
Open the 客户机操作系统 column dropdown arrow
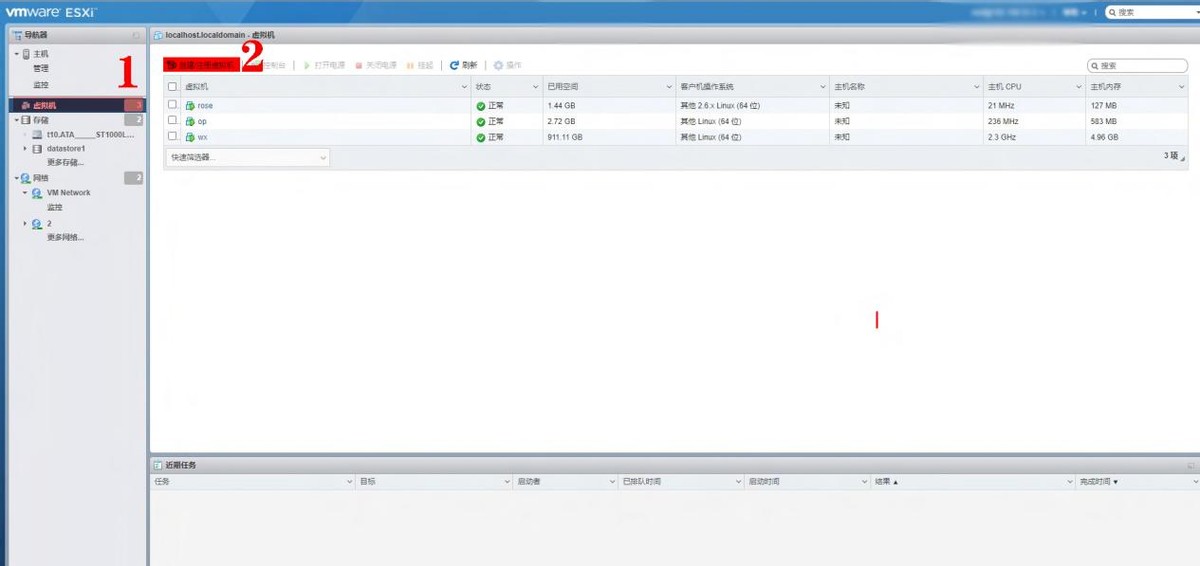822,87
